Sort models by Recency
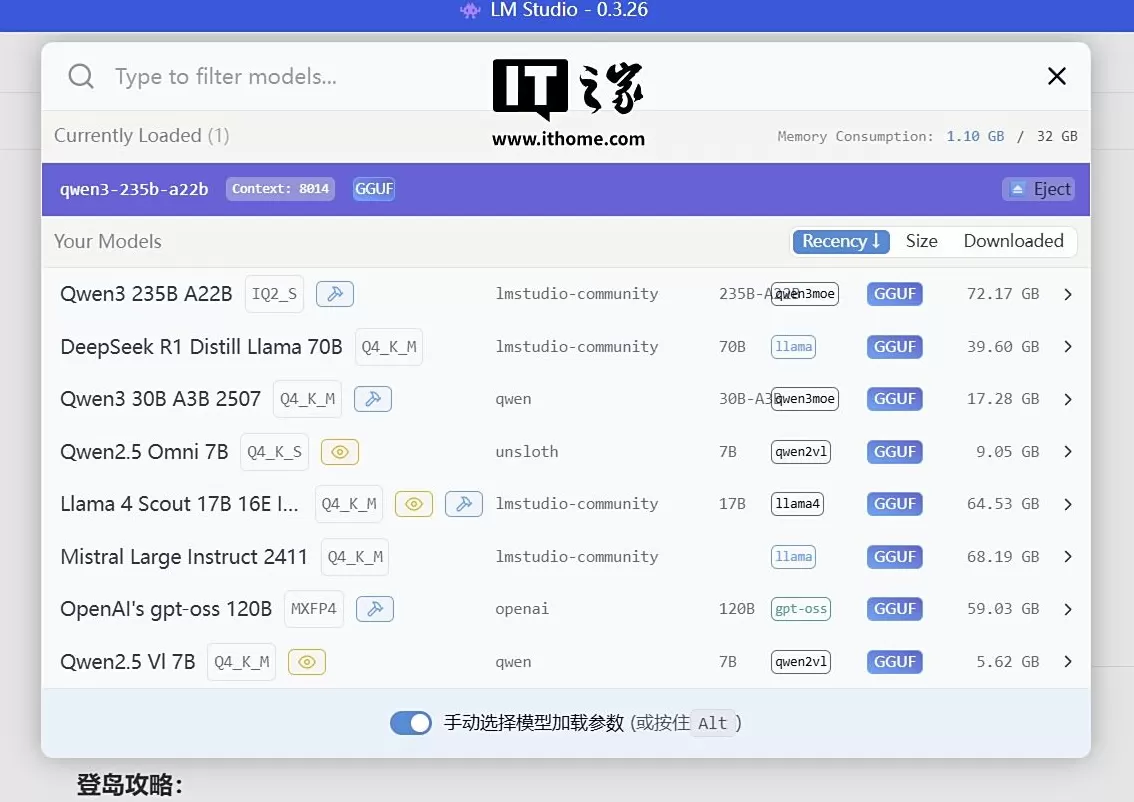1134x802 pixels. pyautogui.click(x=840, y=241)
